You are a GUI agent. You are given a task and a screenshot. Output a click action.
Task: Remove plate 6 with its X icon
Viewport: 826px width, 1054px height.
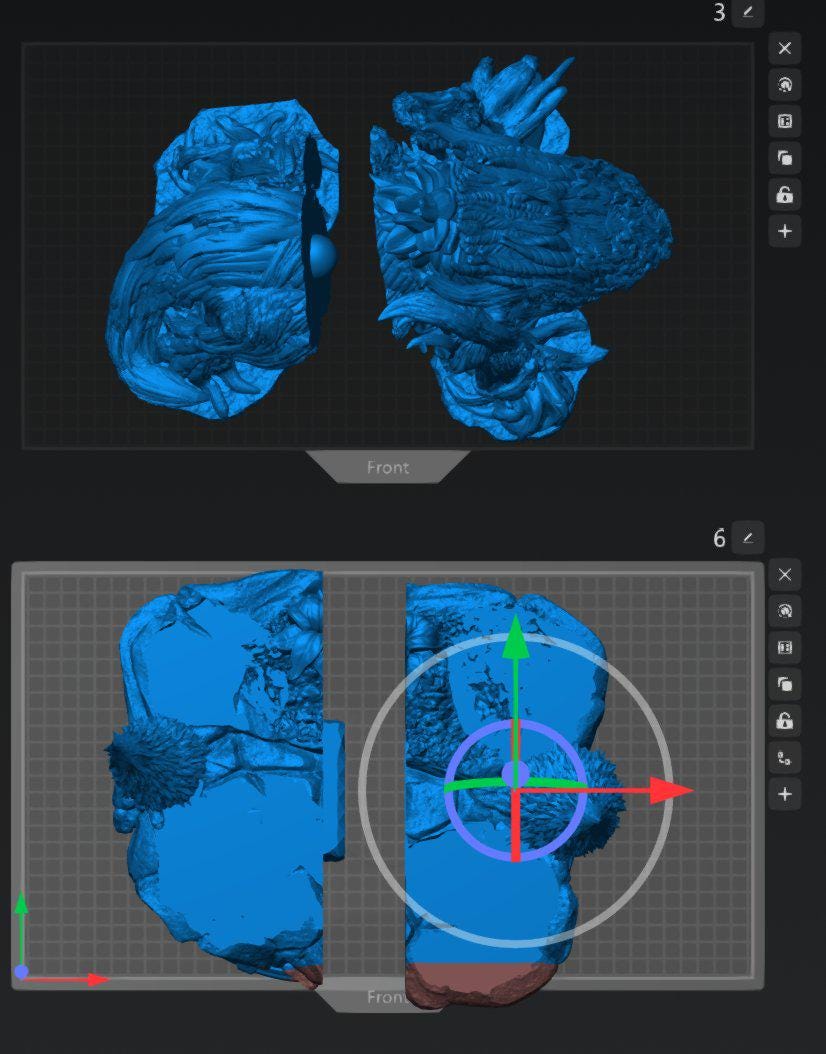784,575
